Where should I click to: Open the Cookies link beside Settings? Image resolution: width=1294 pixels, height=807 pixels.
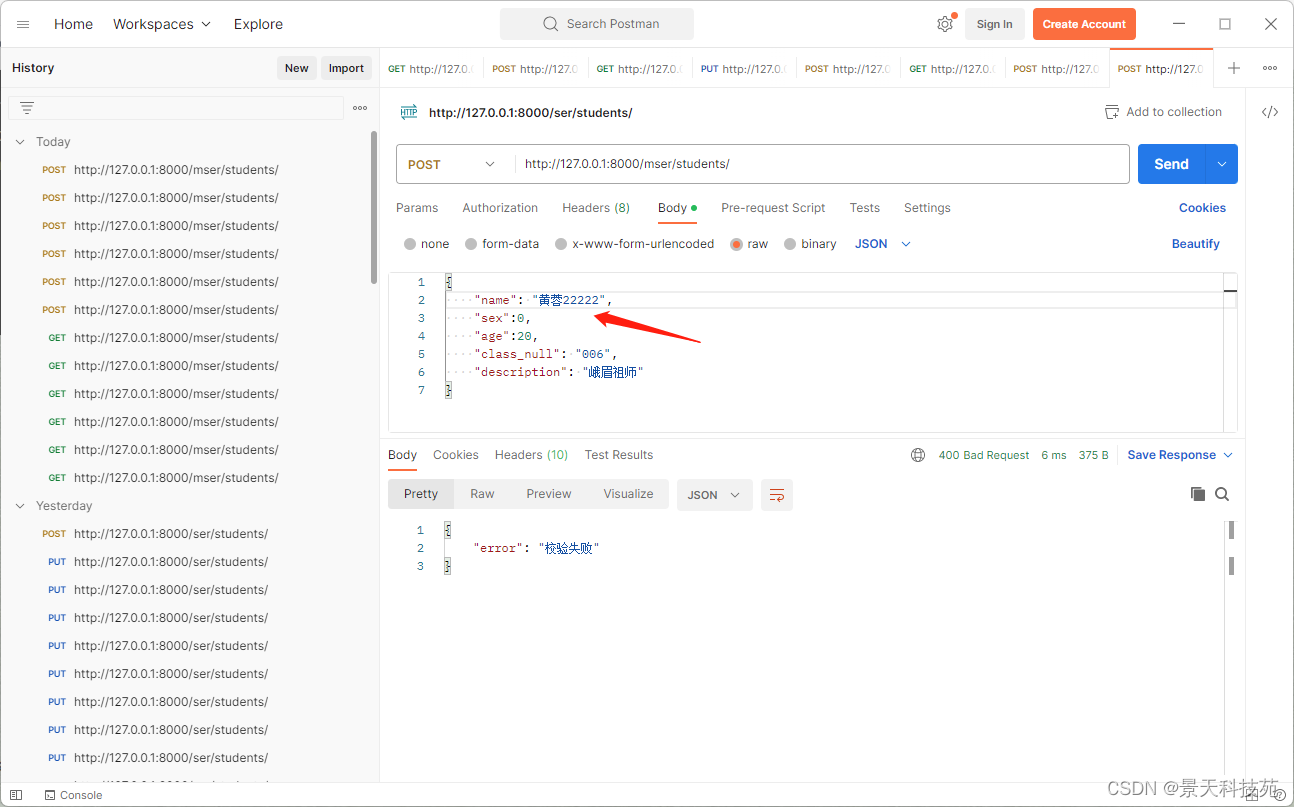1202,208
